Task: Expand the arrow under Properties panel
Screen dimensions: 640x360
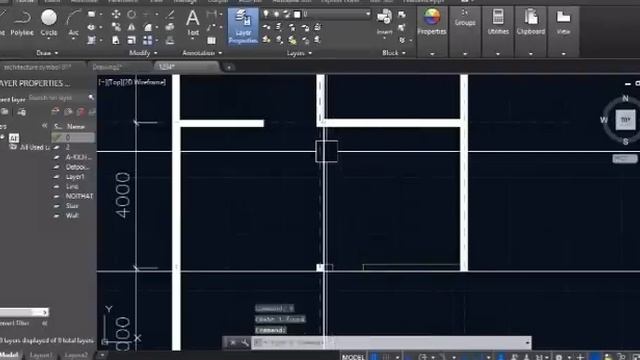Action: coord(432,53)
